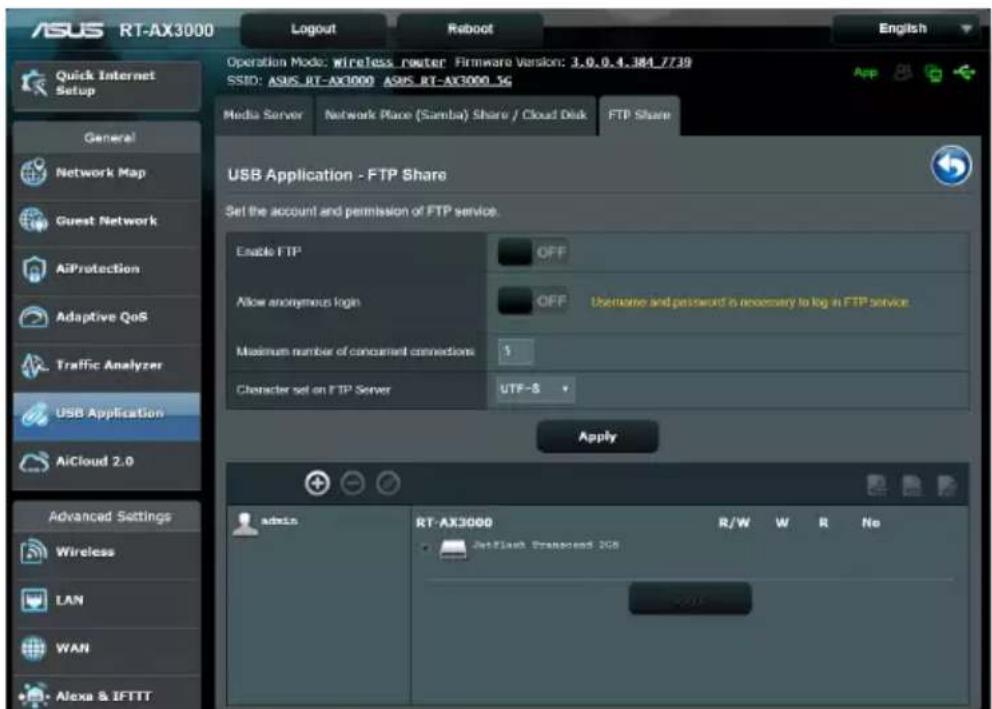Click the Adaptive QoS gauge icon
Screen dimensions: 992x709
[x=34, y=316]
